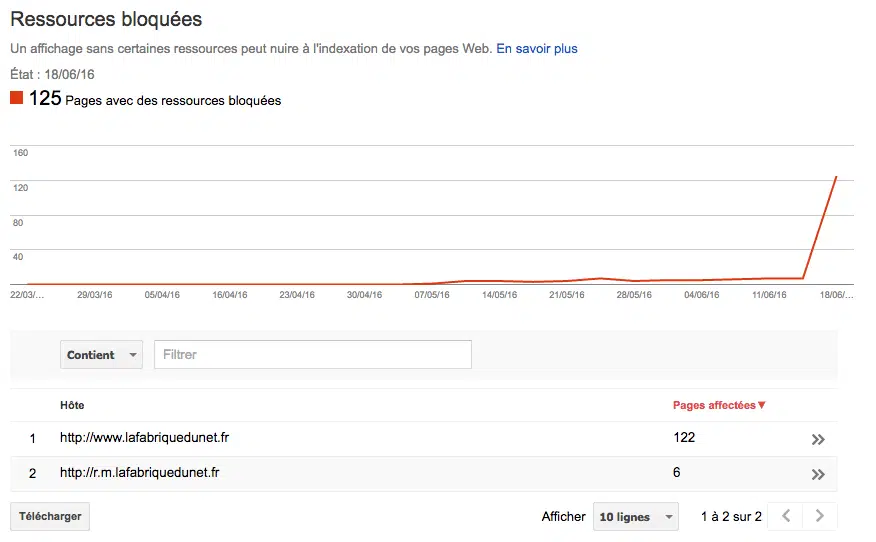The image size is (876, 542).
Task: Sort by the Pages affectées column header
Action: click(x=714, y=405)
